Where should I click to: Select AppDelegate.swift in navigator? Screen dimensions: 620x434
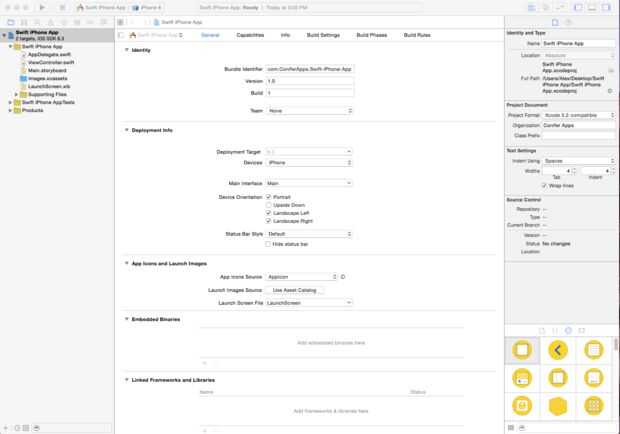pos(49,55)
